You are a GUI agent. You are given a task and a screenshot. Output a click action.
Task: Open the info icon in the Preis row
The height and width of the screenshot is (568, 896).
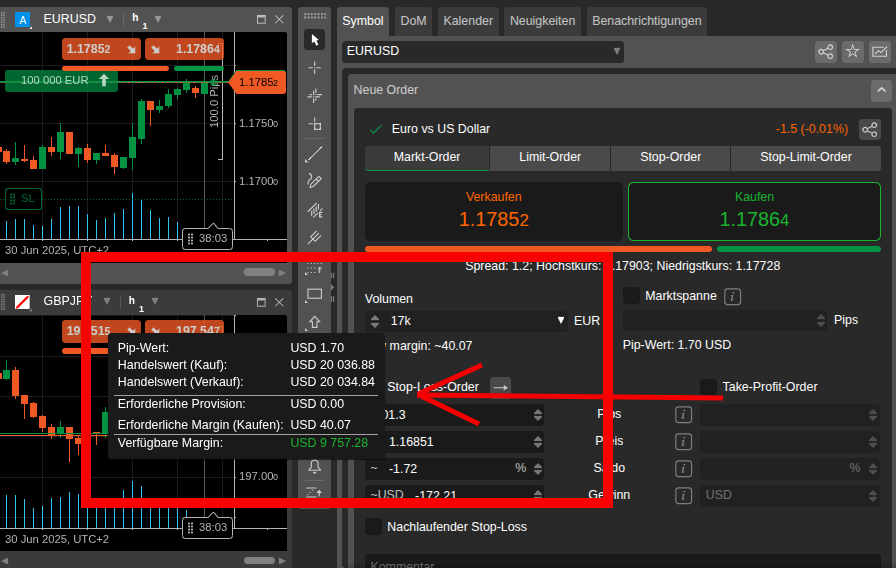click(x=683, y=442)
